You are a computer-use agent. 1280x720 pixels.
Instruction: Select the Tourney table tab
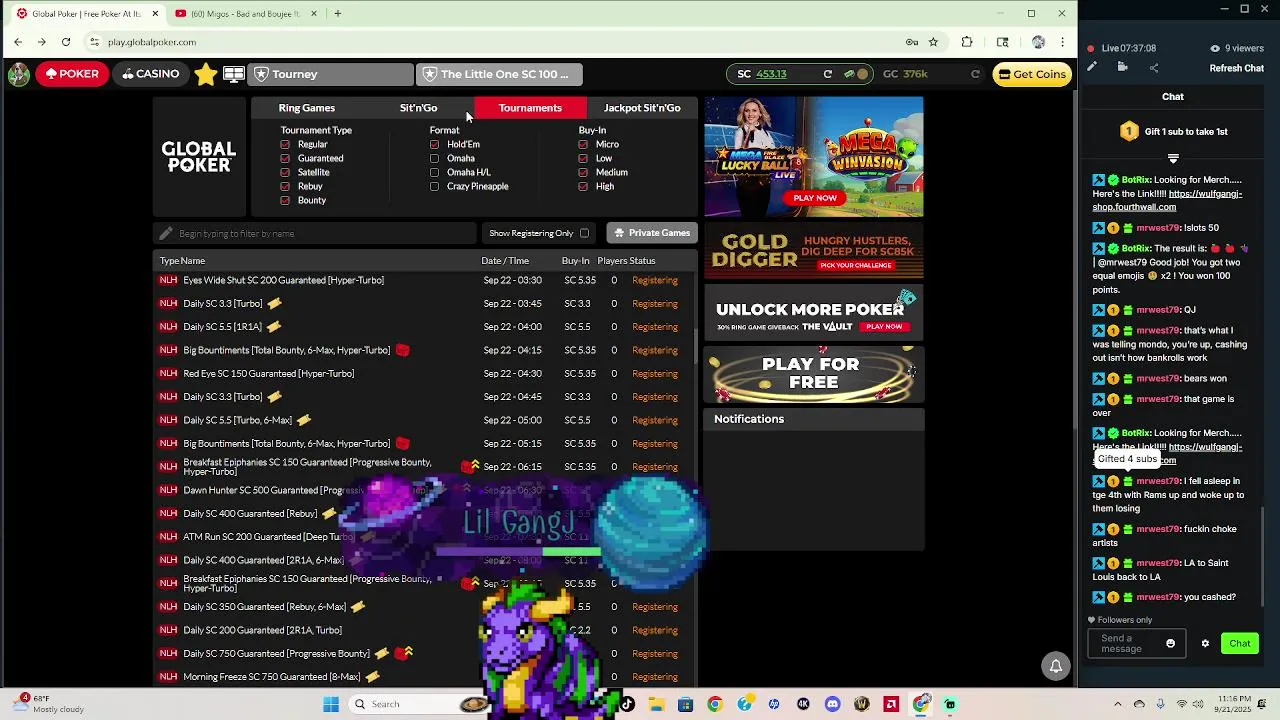330,74
